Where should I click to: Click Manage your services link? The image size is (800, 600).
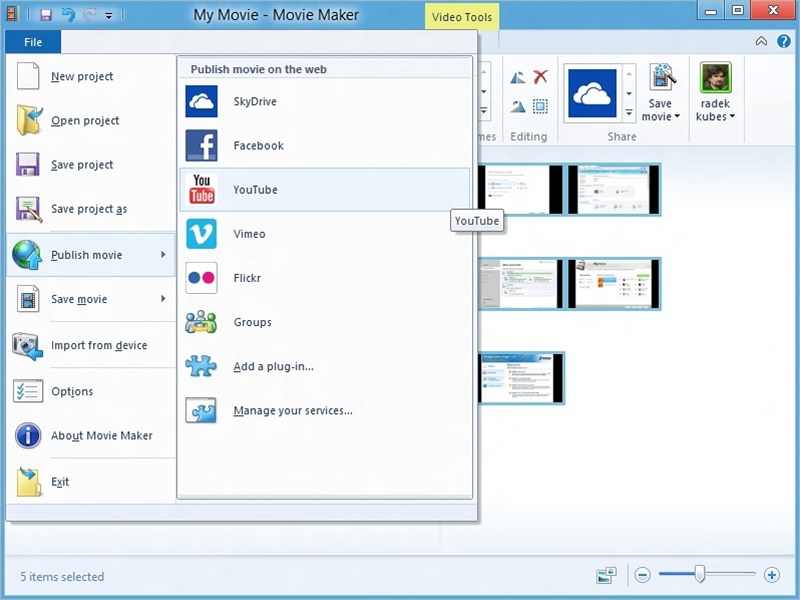point(293,410)
